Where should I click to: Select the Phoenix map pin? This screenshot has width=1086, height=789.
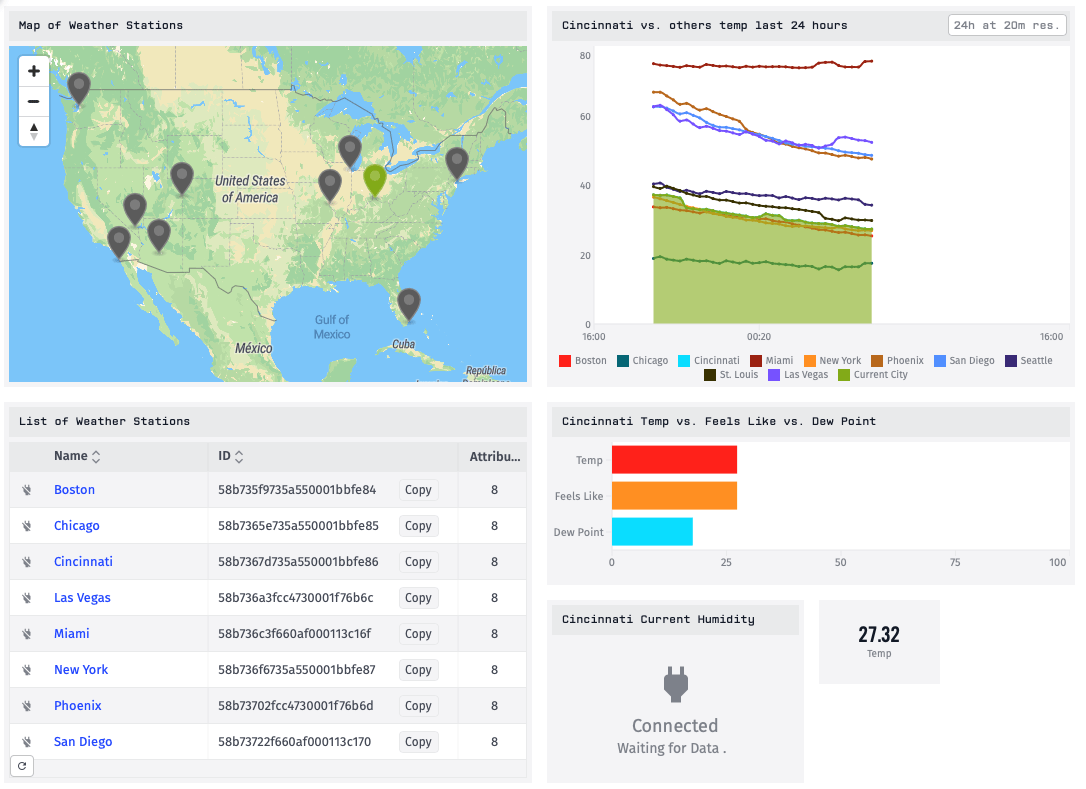[x=159, y=236]
